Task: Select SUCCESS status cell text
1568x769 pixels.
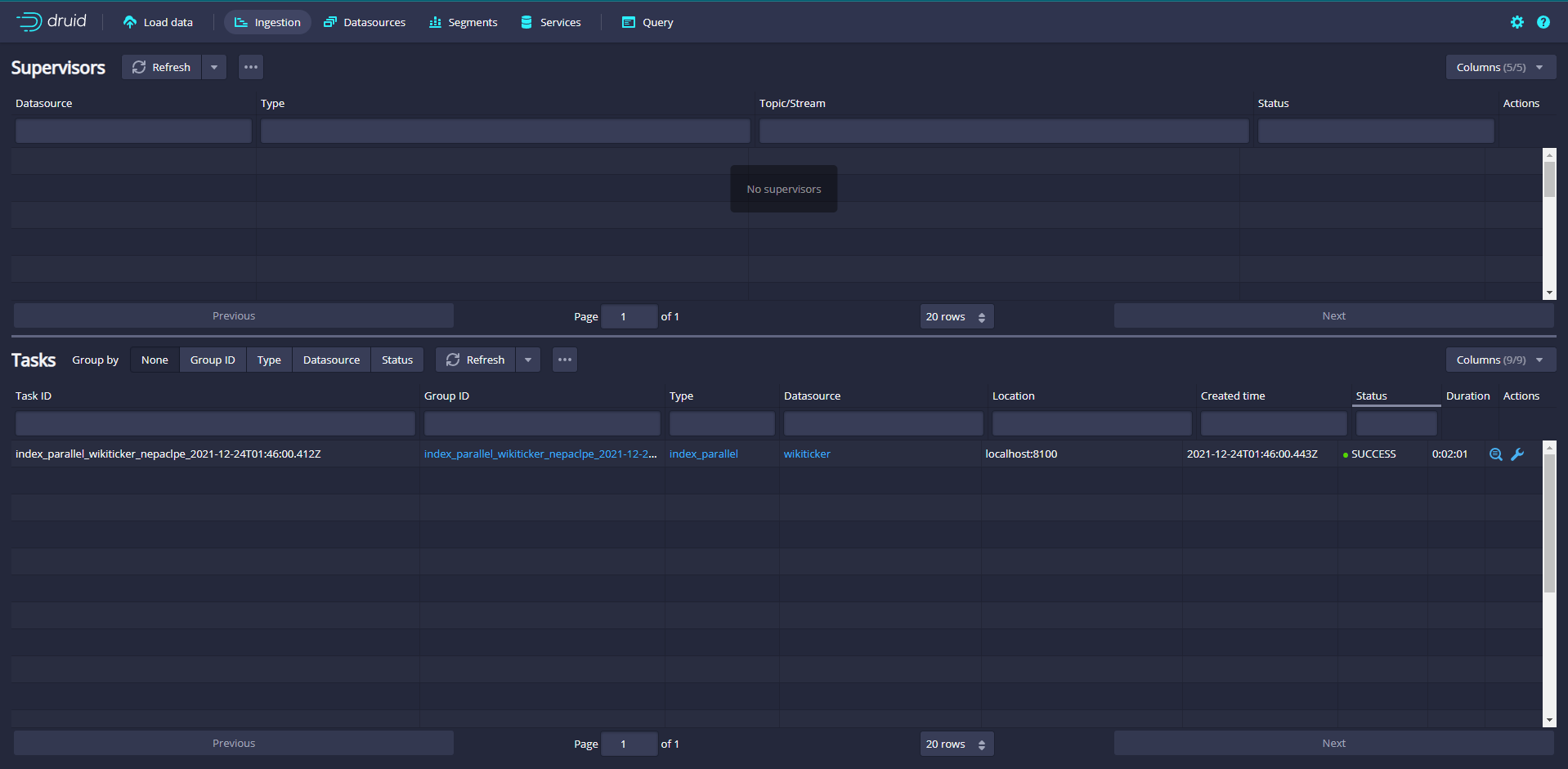Action: point(1373,454)
